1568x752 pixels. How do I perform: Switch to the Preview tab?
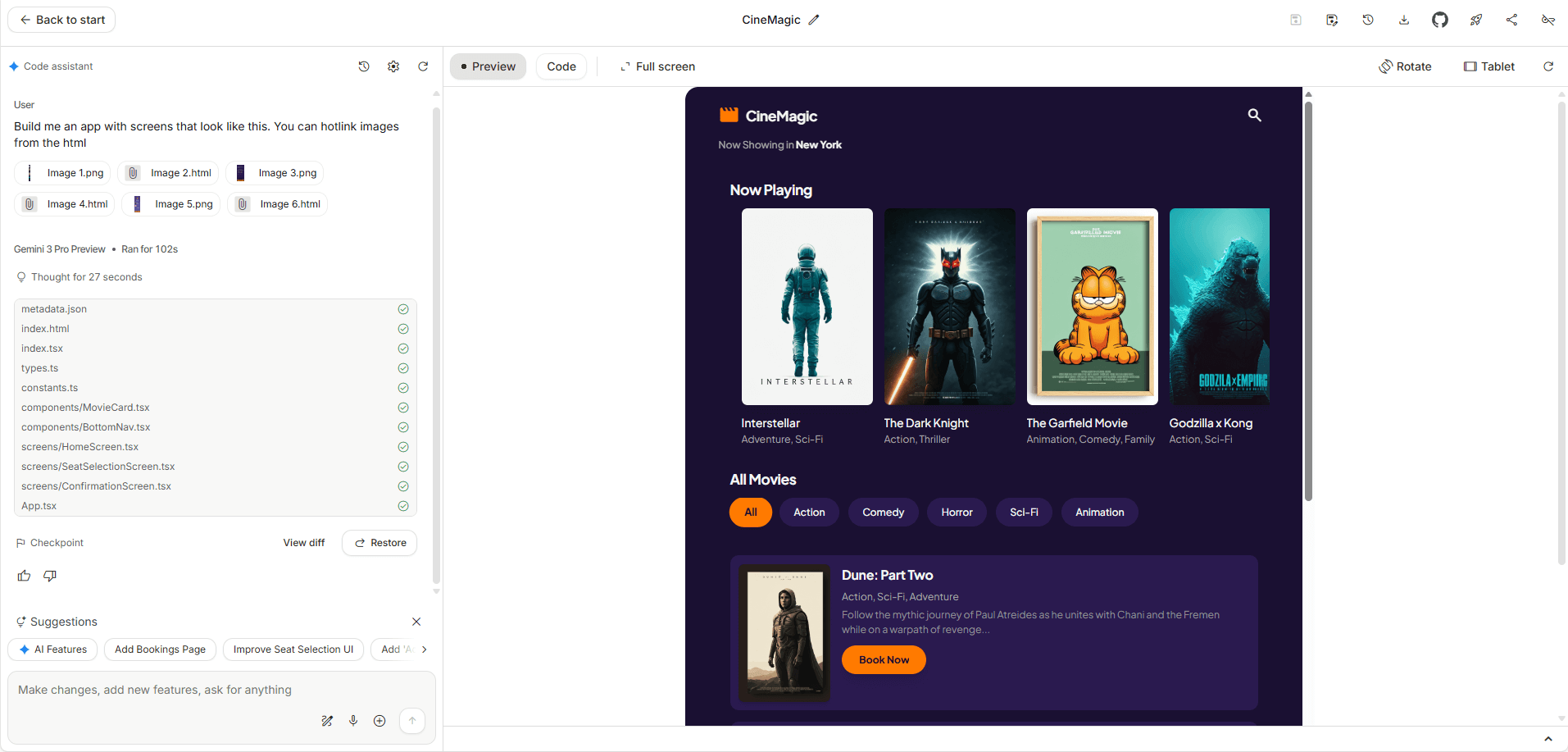(x=489, y=66)
